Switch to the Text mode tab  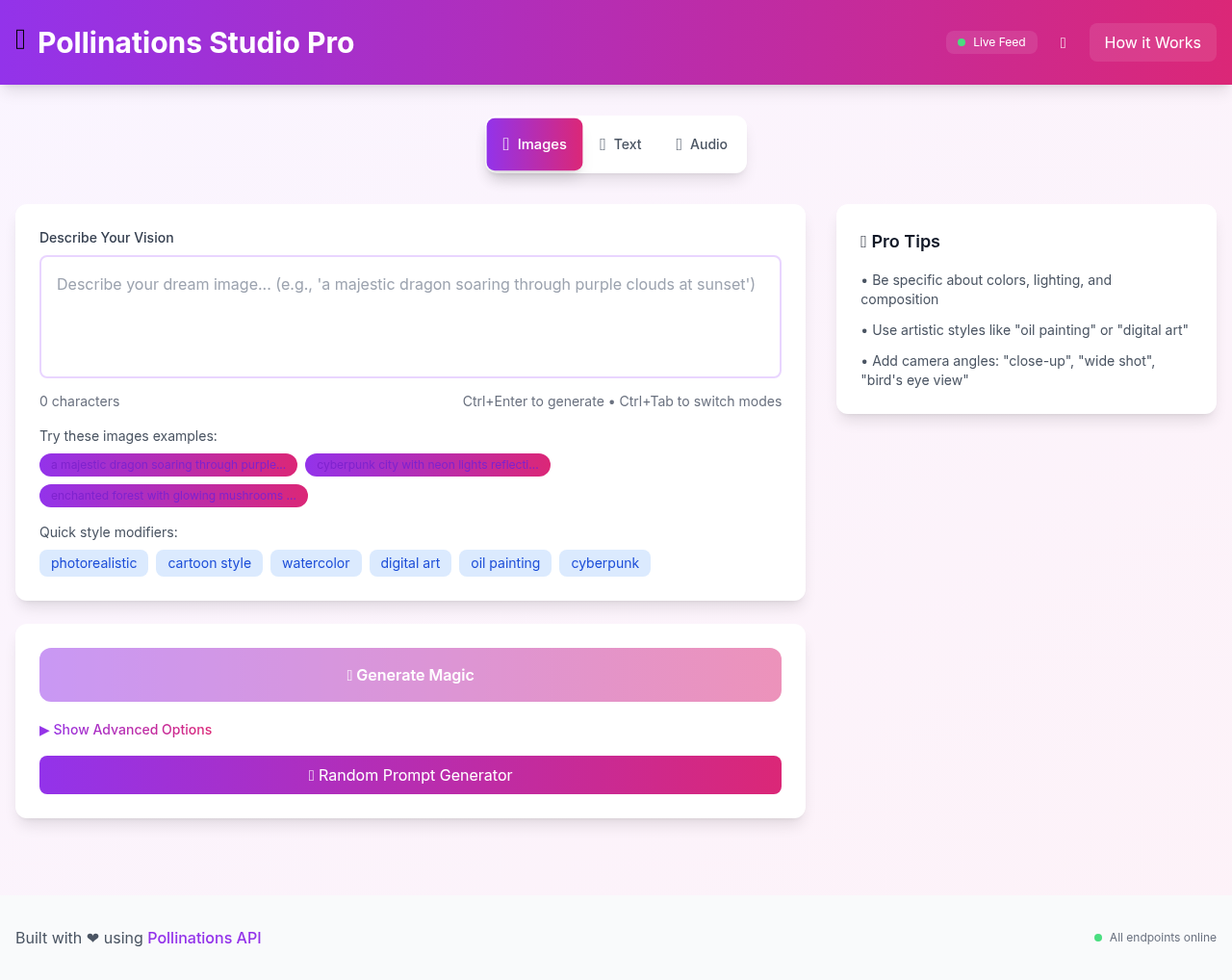click(620, 143)
